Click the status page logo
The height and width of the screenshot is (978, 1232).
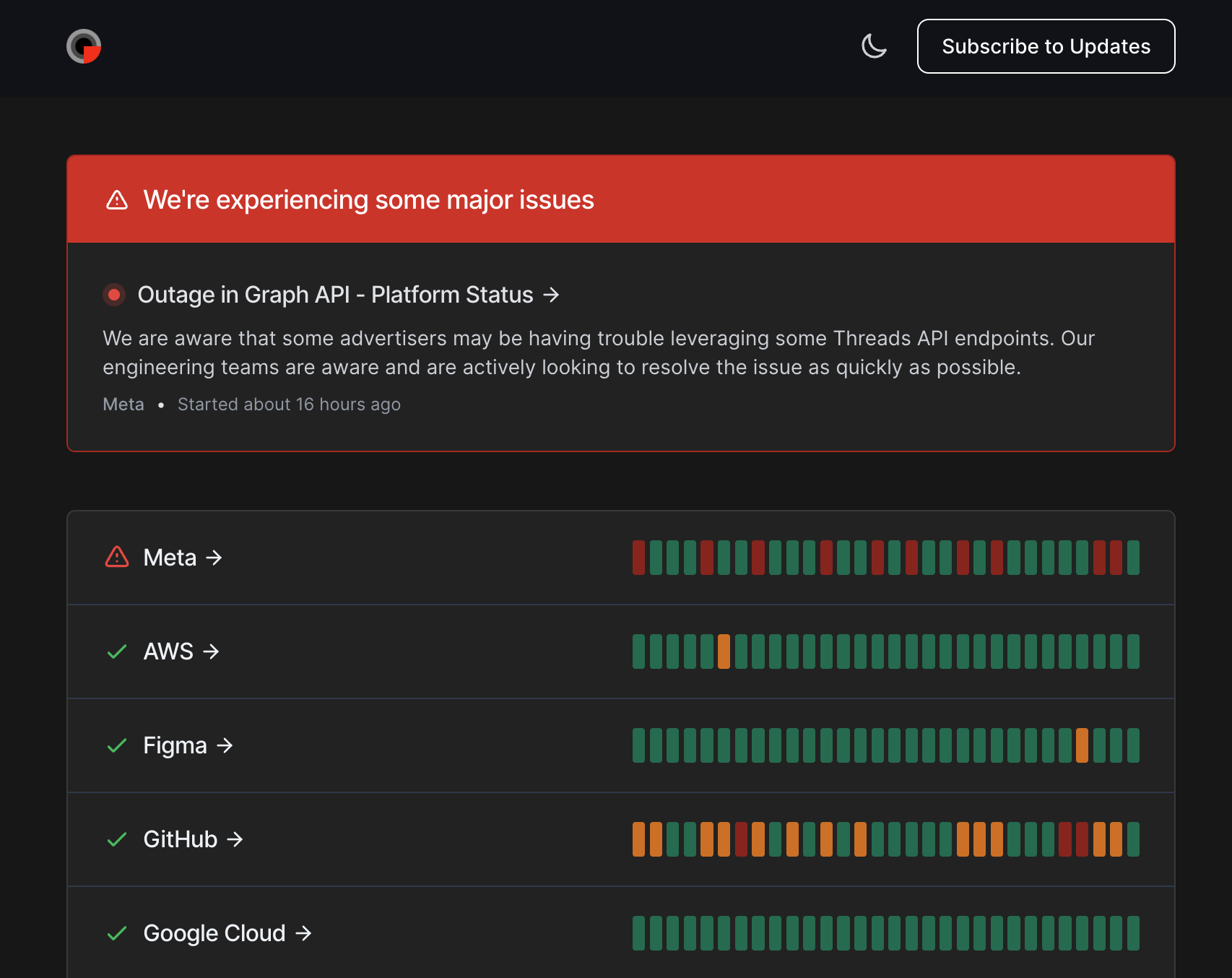(84, 46)
